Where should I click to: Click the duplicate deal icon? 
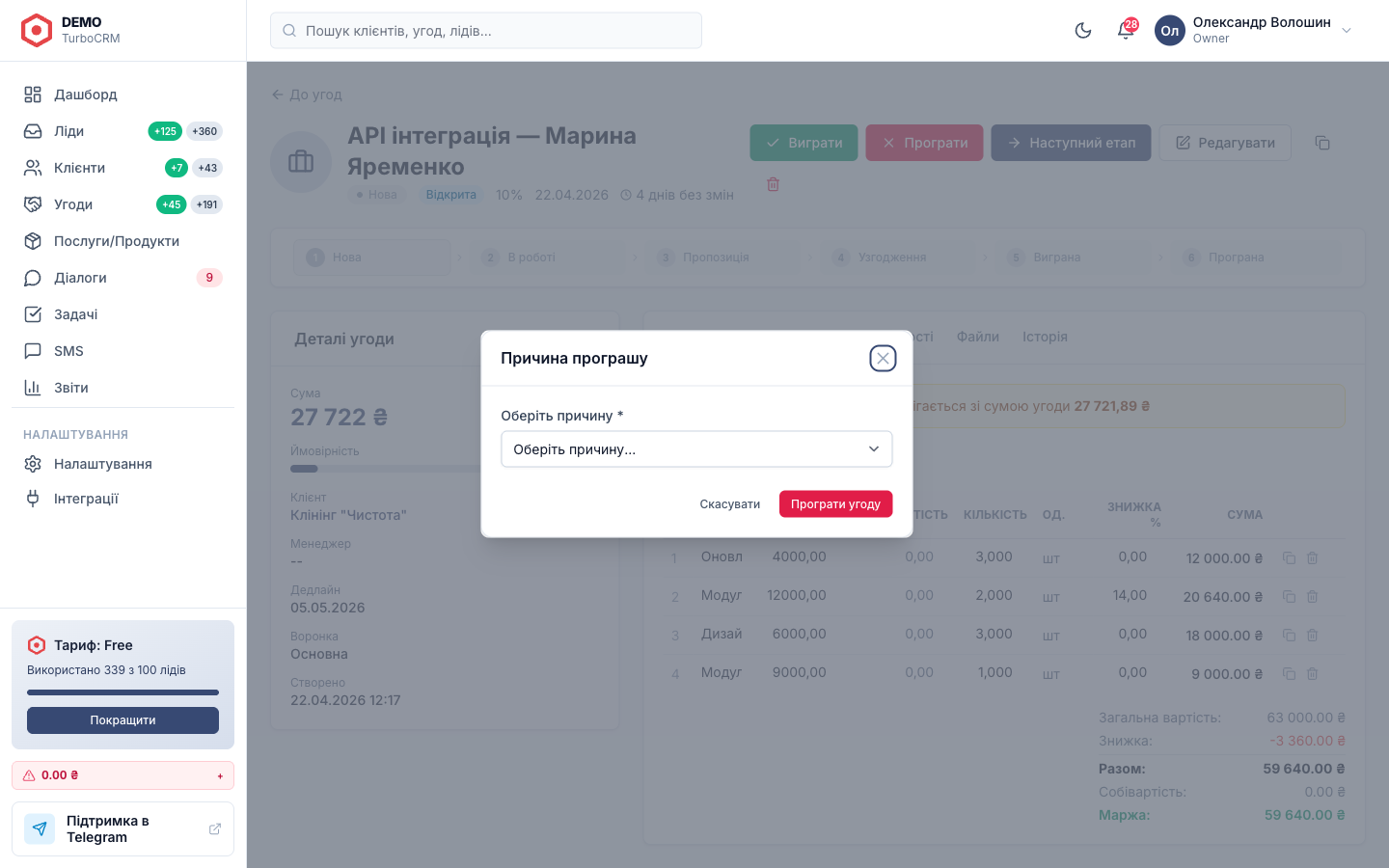pyautogui.click(x=1322, y=143)
